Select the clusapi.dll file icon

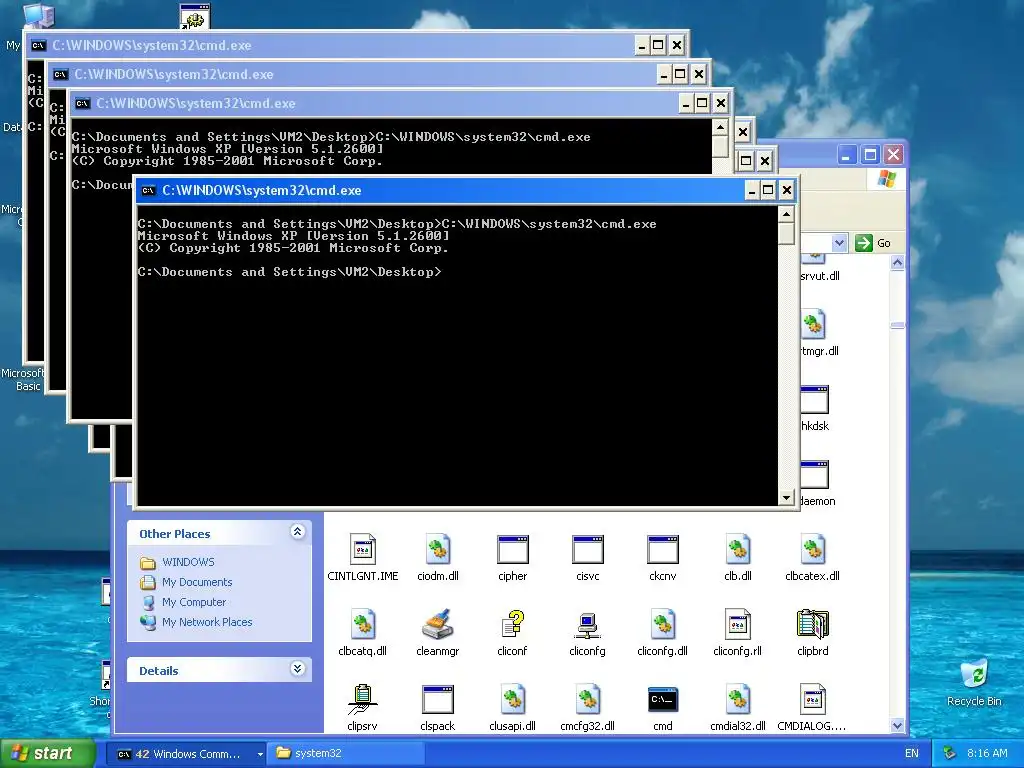click(513, 699)
